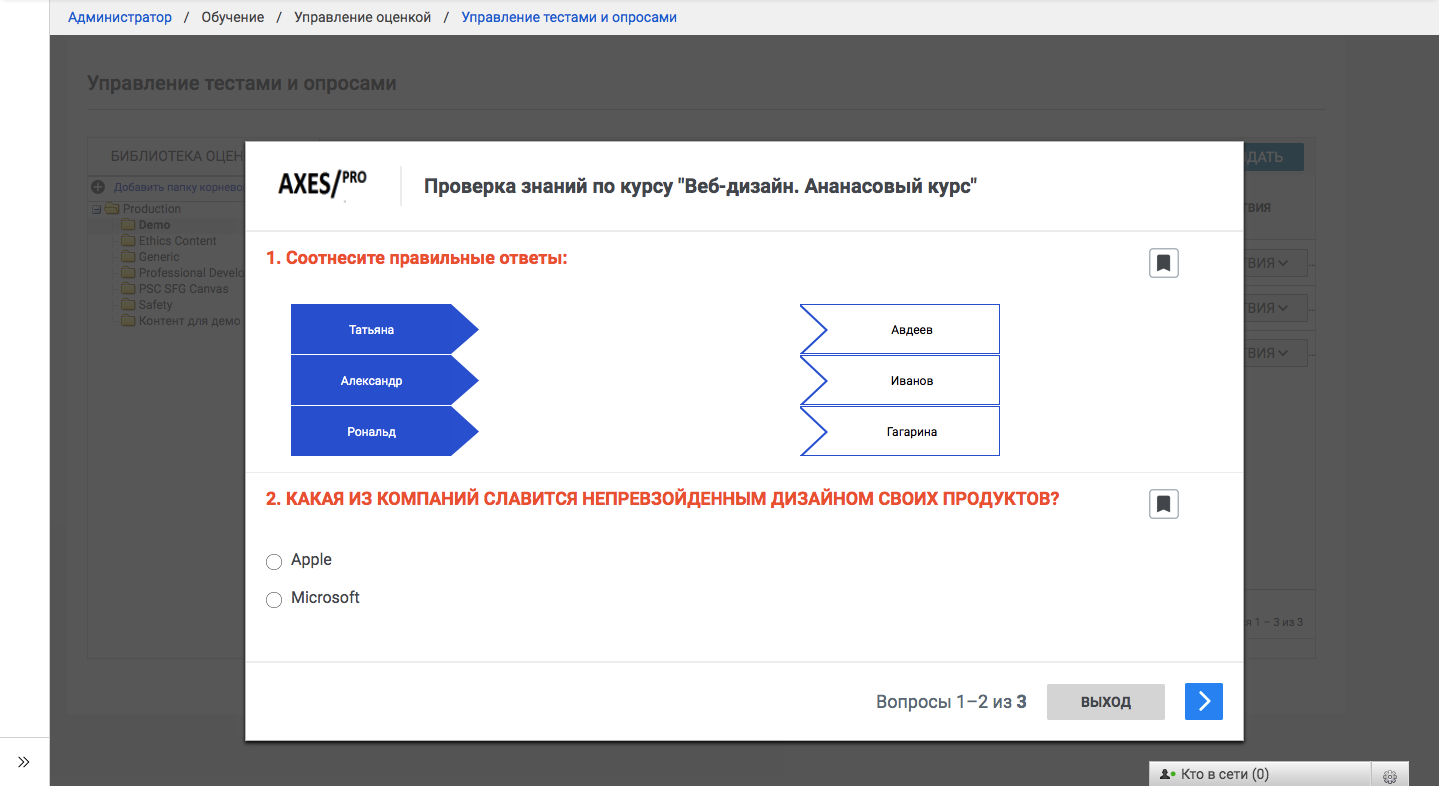Select the Татьяна matching item

[x=385, y=329]
